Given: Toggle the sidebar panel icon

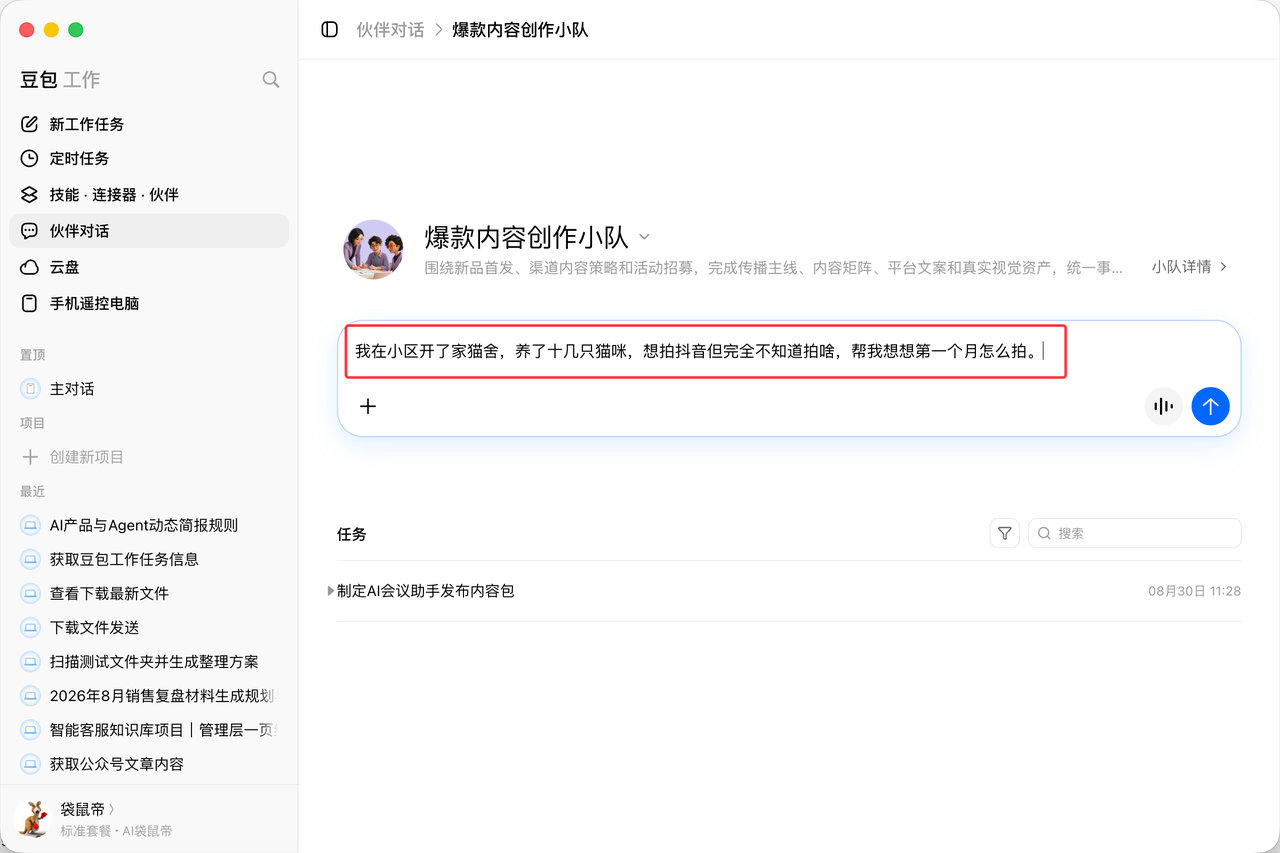Looking at the screenshot, I should (330, 30).
